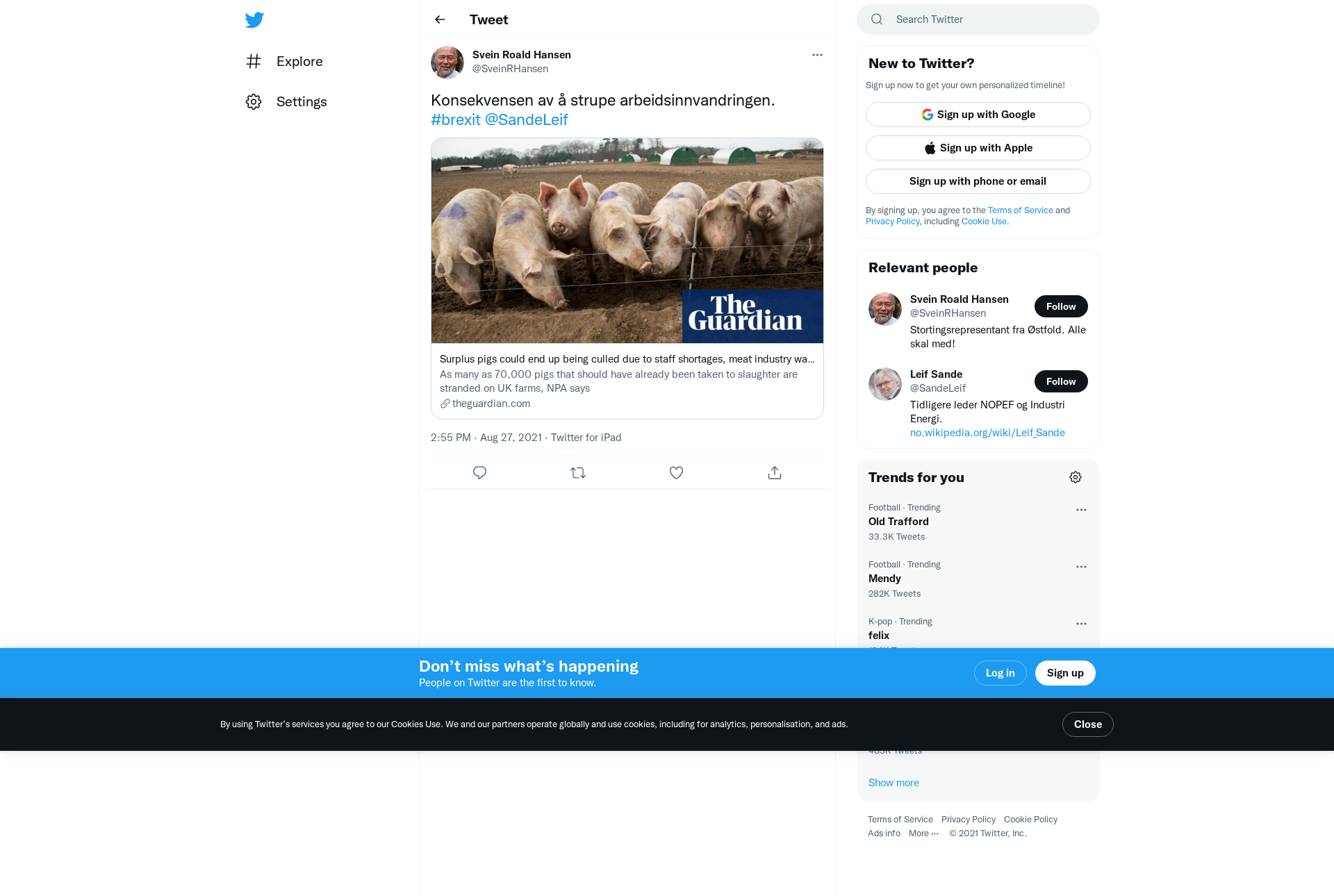Open the reply icon under the tweet

479,472
